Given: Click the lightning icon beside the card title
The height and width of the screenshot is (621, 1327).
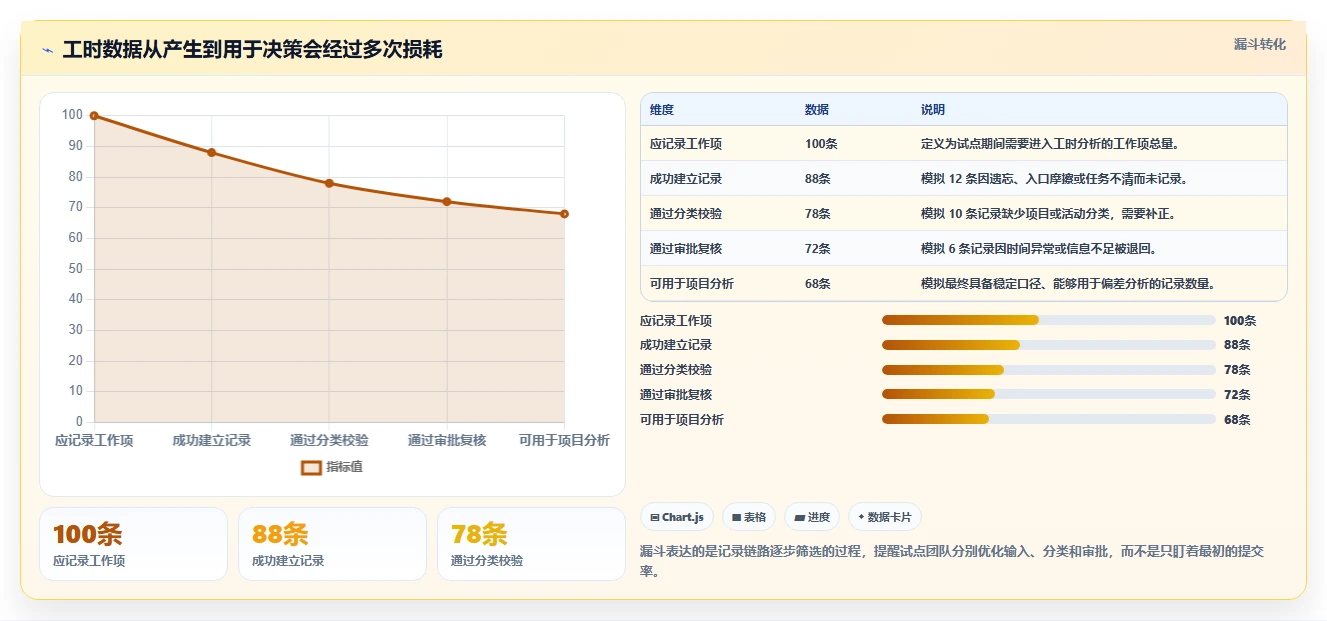Looking at the screenshot, I should 47,51.
